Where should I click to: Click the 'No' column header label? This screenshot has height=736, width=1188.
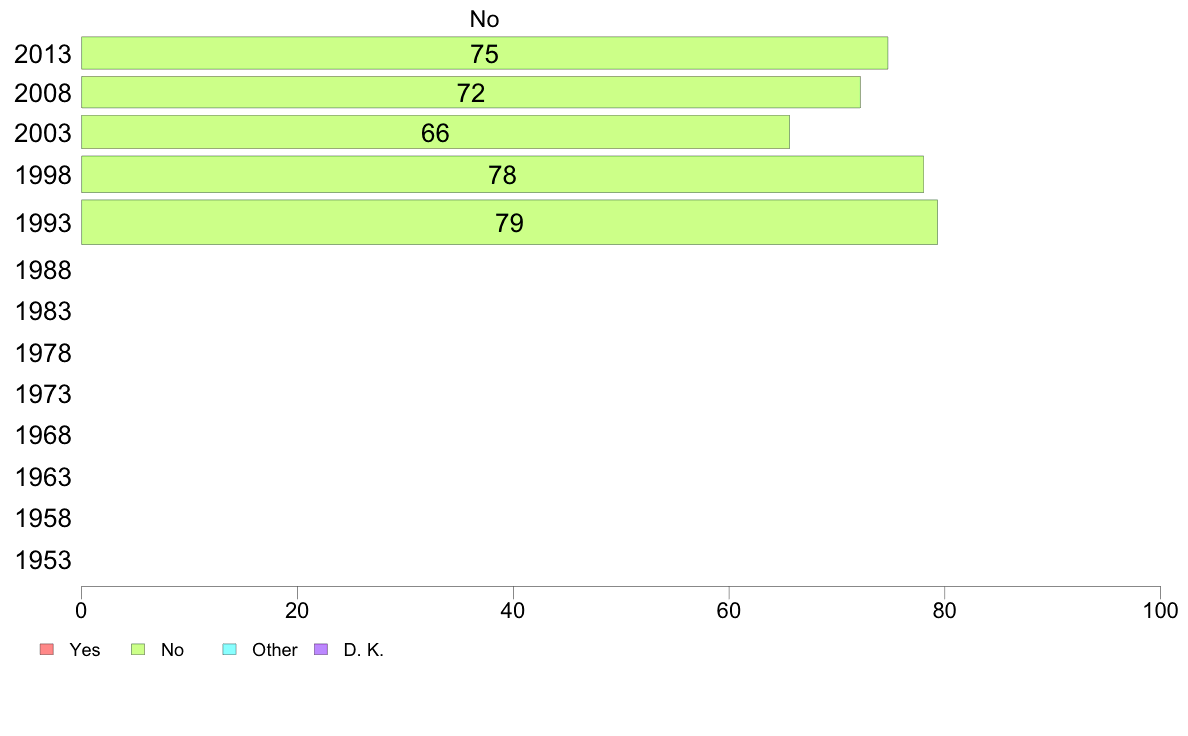point(484,19)
